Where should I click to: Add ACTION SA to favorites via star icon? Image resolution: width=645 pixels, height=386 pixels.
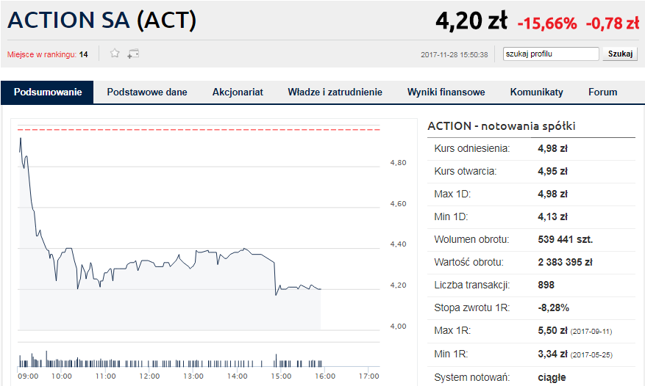[x=115, y=53]
